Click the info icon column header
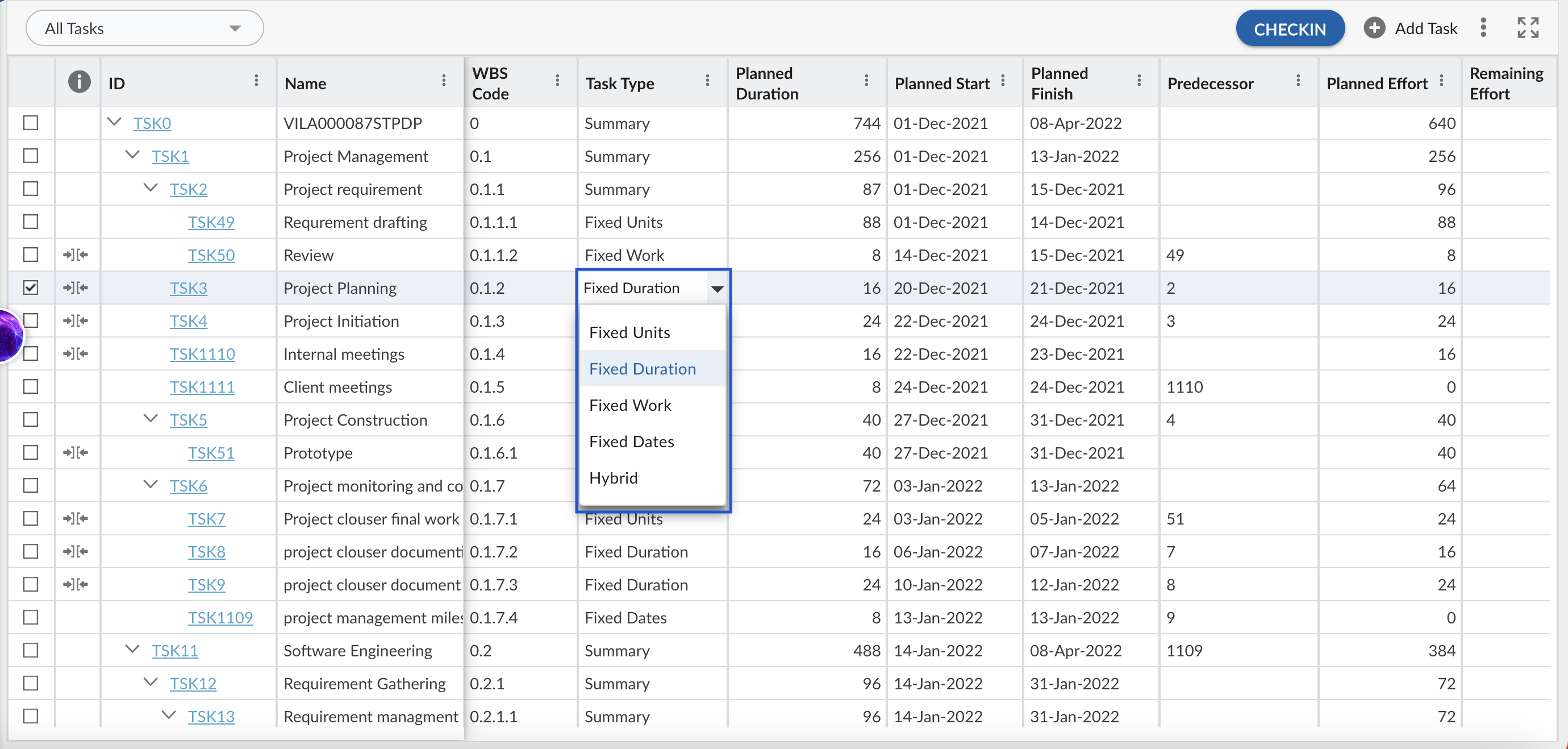Screen dimensions: 1568x749 click(x=79, y=82)
